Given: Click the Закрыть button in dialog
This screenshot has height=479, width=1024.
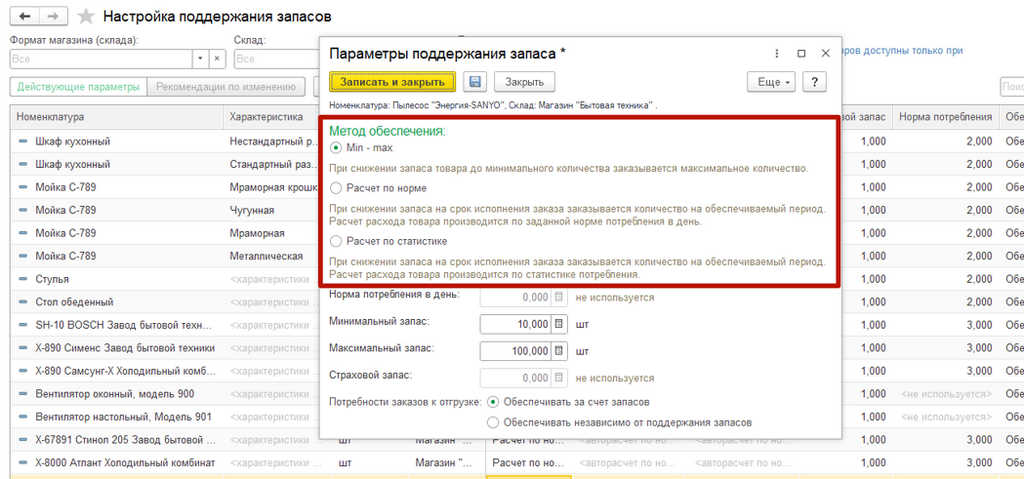Looking at the screenshot, I should point(524,82).
